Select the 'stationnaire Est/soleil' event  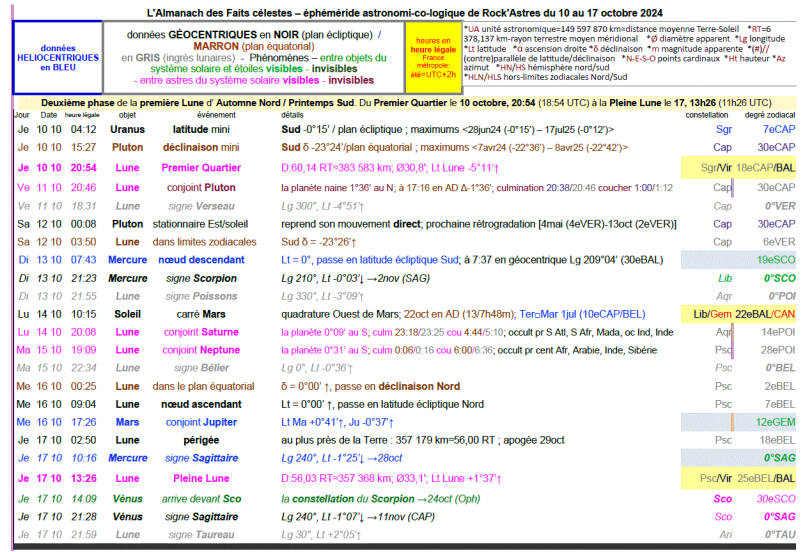200,224
